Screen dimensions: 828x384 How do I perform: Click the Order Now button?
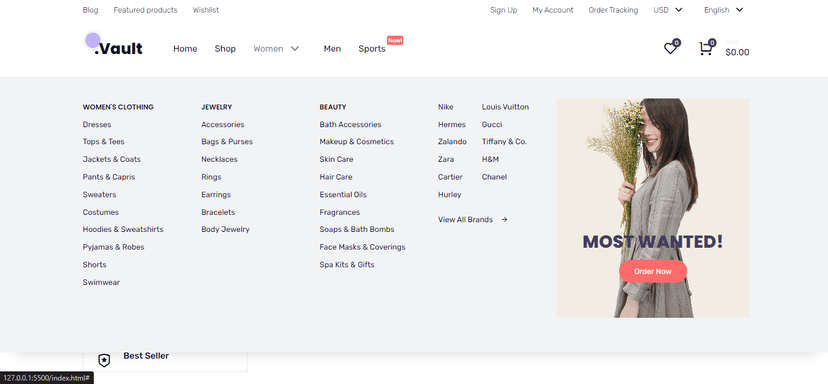pos(653,271)
